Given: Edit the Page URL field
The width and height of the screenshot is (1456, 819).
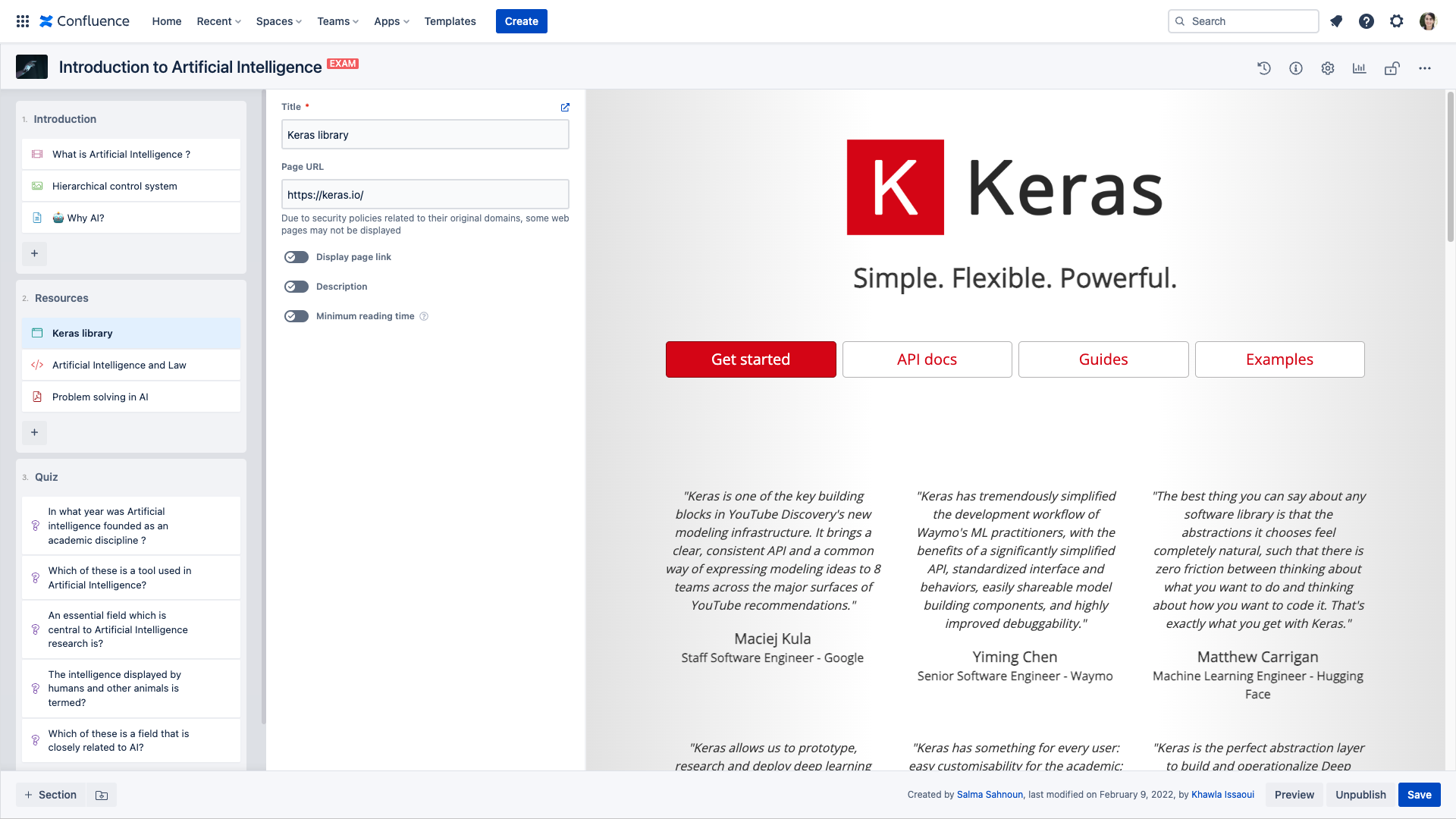Looking at the screenshot, I should [x=425, y=194].
